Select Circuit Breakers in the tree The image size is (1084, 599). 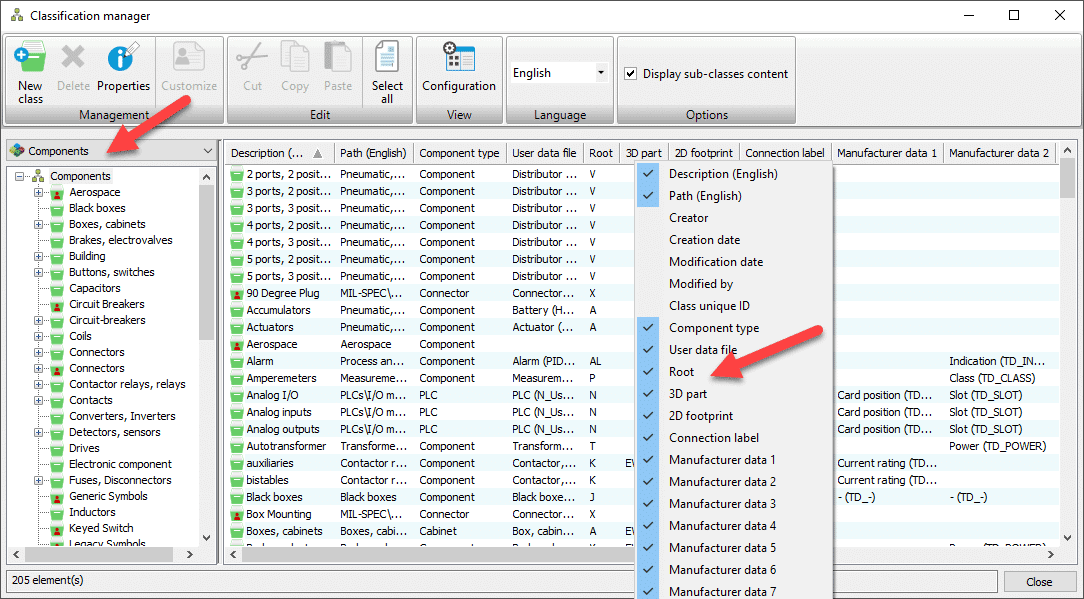point(106,304)
